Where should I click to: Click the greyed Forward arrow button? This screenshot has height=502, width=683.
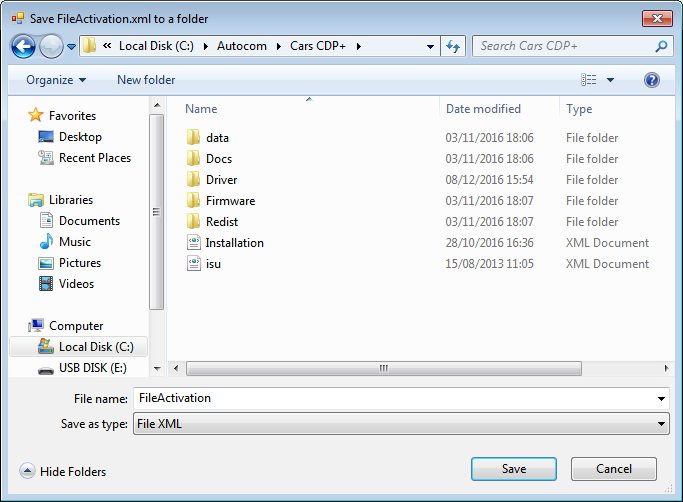click(51, 46)
